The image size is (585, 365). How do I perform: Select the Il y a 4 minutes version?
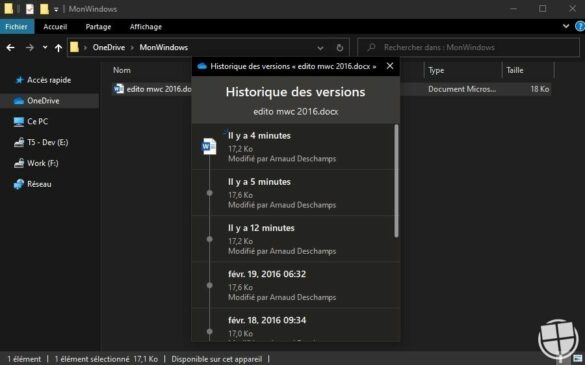pos(293,147)
